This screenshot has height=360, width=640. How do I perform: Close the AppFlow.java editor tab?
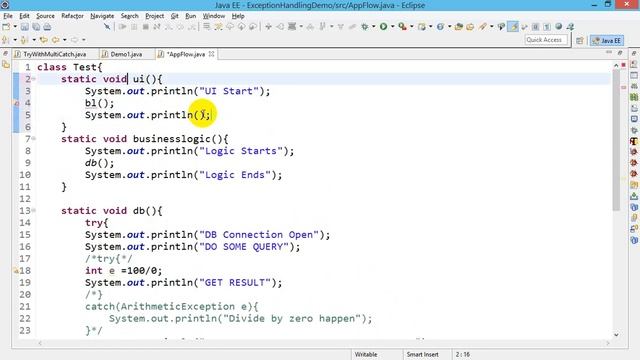[211, 54]
